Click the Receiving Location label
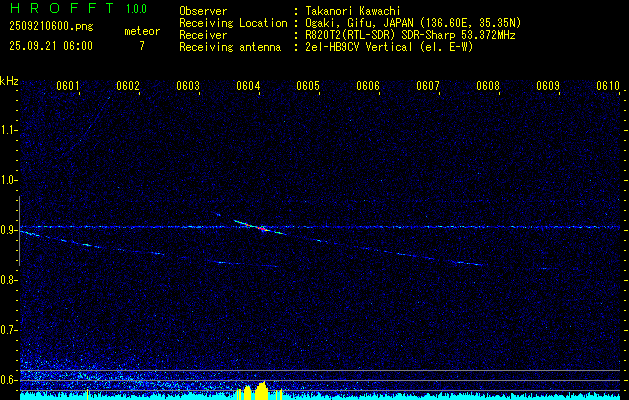Viewport: 629px width, 400px height. point(233,23)
